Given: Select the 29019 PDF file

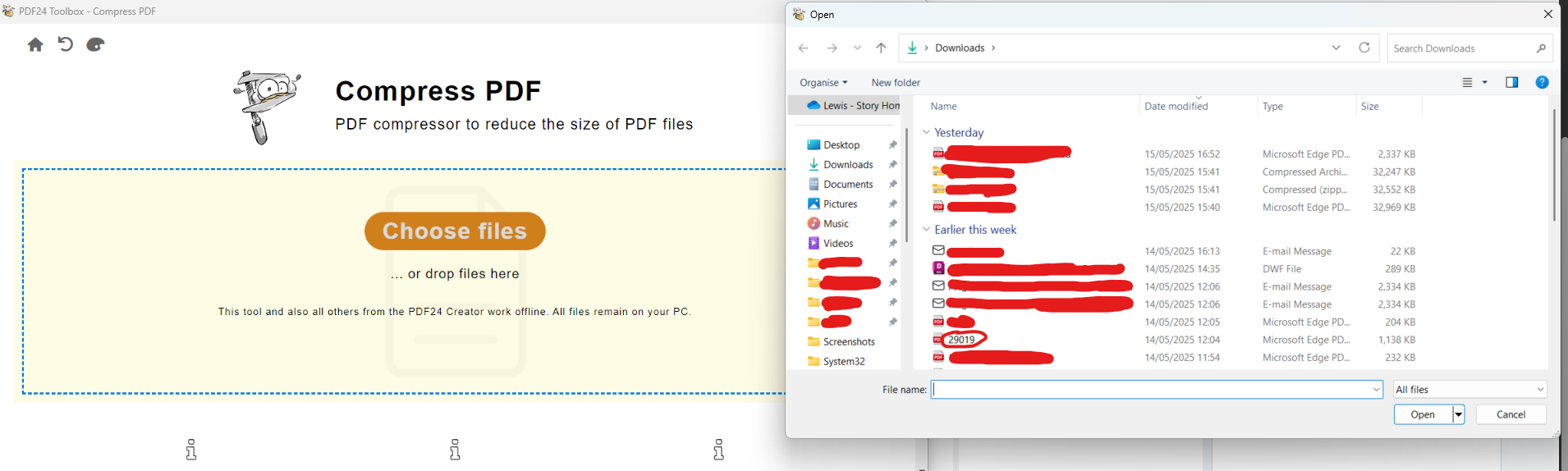Looking at the screenshot, I should pos(961,340).
